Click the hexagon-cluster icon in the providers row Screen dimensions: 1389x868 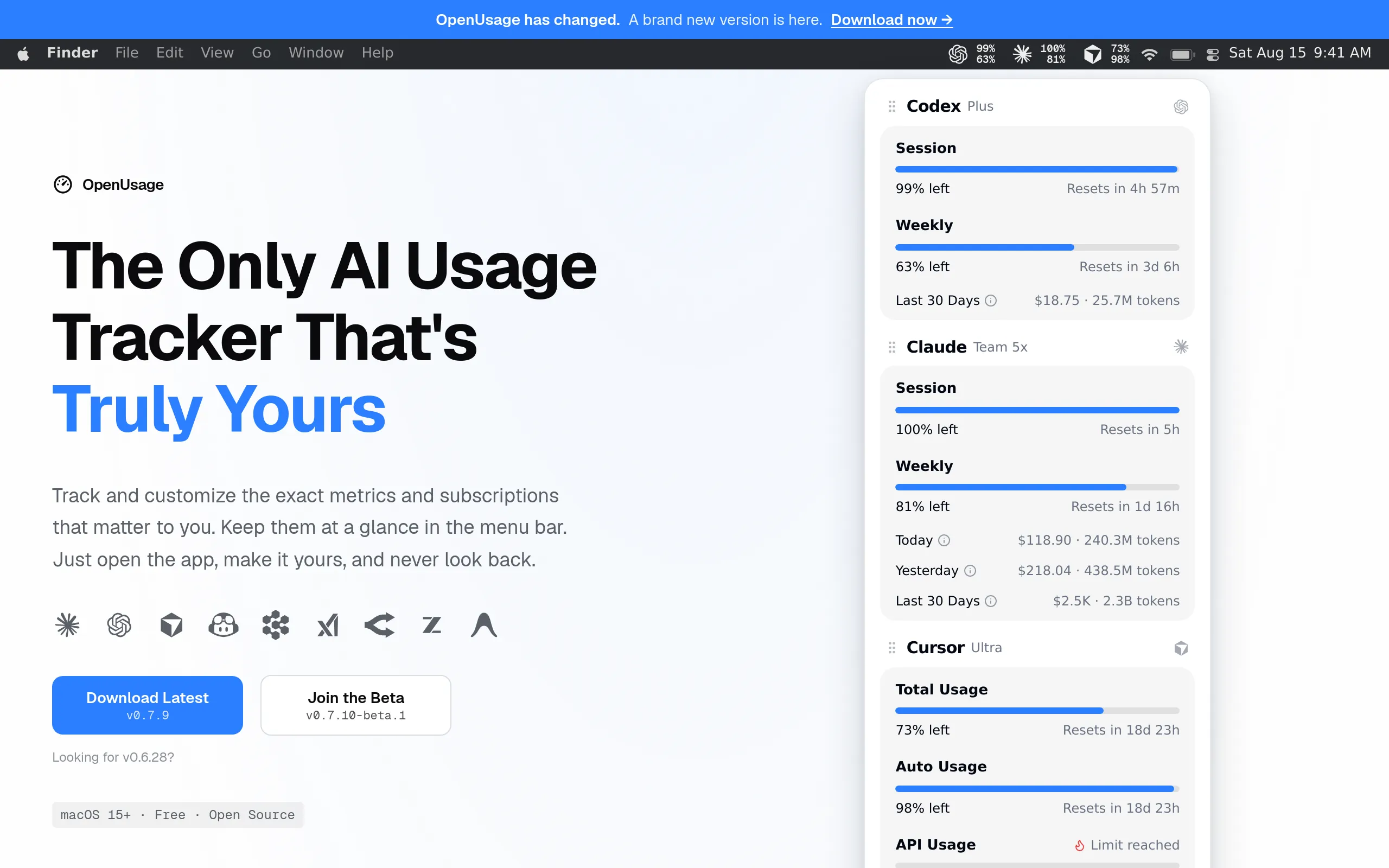click(276, 624)
